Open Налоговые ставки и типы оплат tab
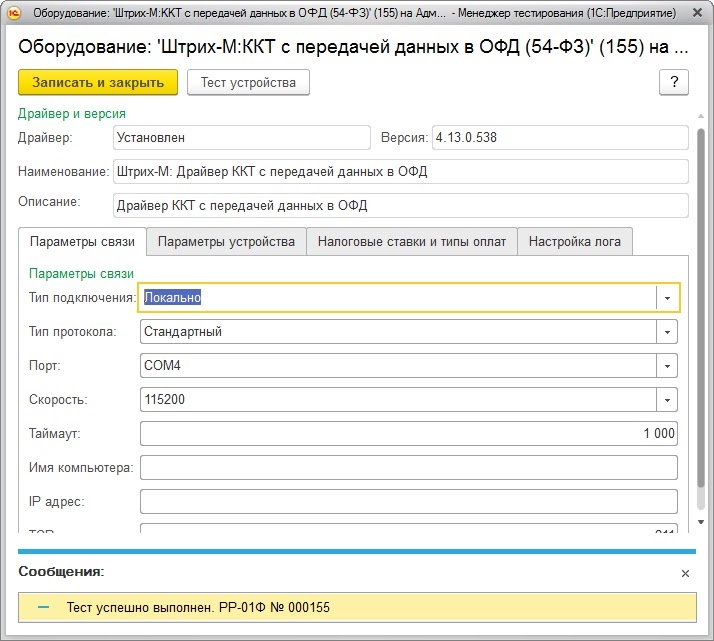 pos(411,242)
